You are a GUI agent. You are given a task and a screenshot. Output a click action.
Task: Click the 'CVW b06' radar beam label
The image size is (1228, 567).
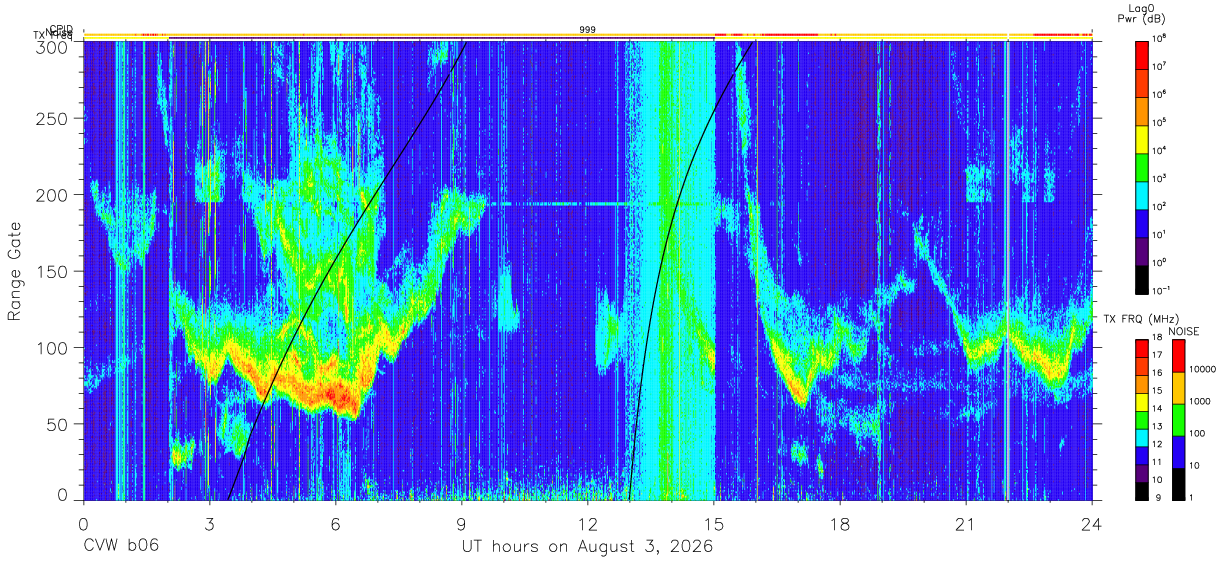[121, 546]
